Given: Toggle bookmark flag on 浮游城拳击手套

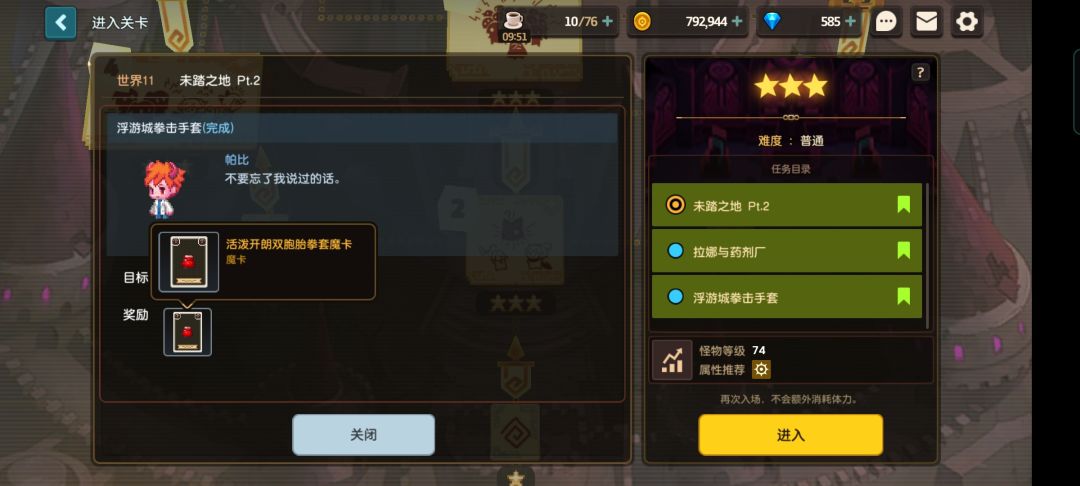Looking at the screenshot, I should [903, 297].
